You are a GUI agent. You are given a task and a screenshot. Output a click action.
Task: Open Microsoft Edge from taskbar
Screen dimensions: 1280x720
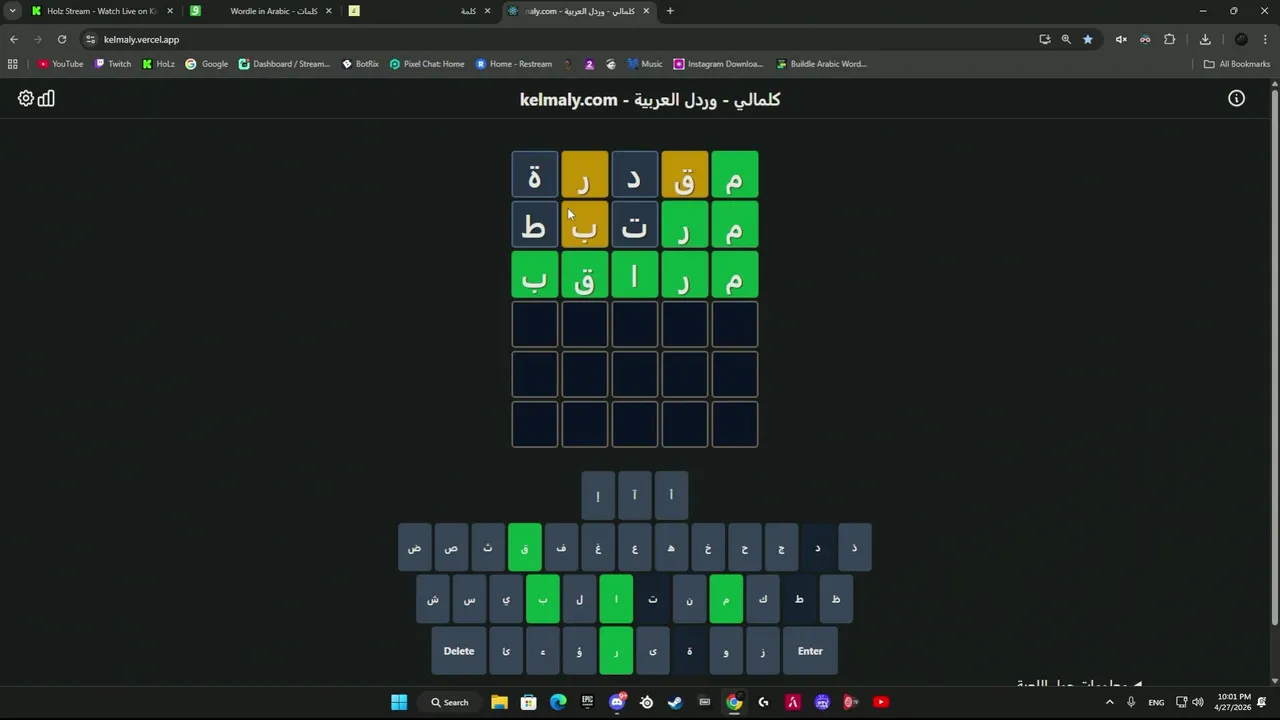558,702
